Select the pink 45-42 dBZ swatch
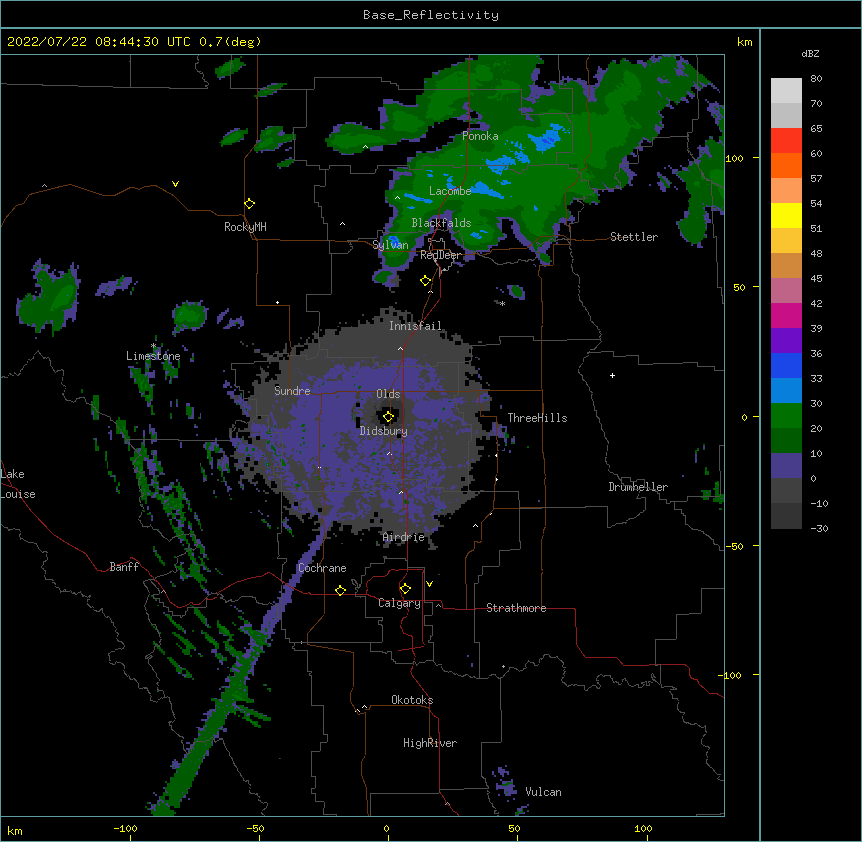 (786, 291)
